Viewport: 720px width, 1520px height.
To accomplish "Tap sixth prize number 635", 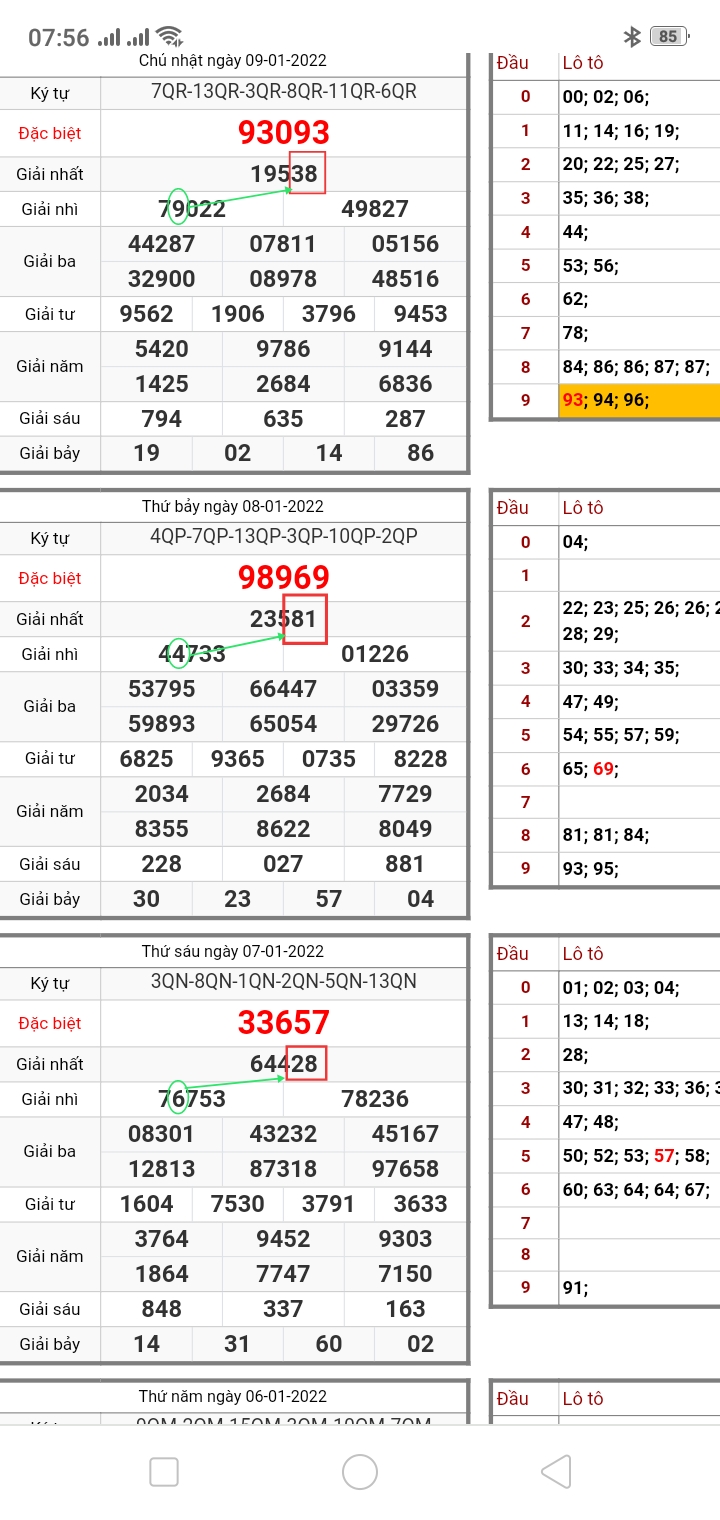I will coord(283,418).
